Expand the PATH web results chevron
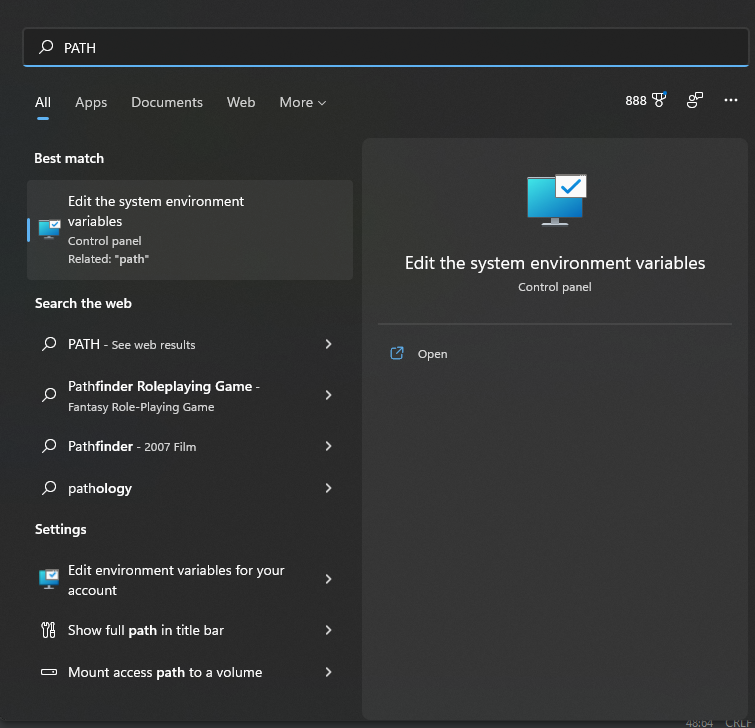Viewport: 755px width, 728px height. [x=328, y=344]
